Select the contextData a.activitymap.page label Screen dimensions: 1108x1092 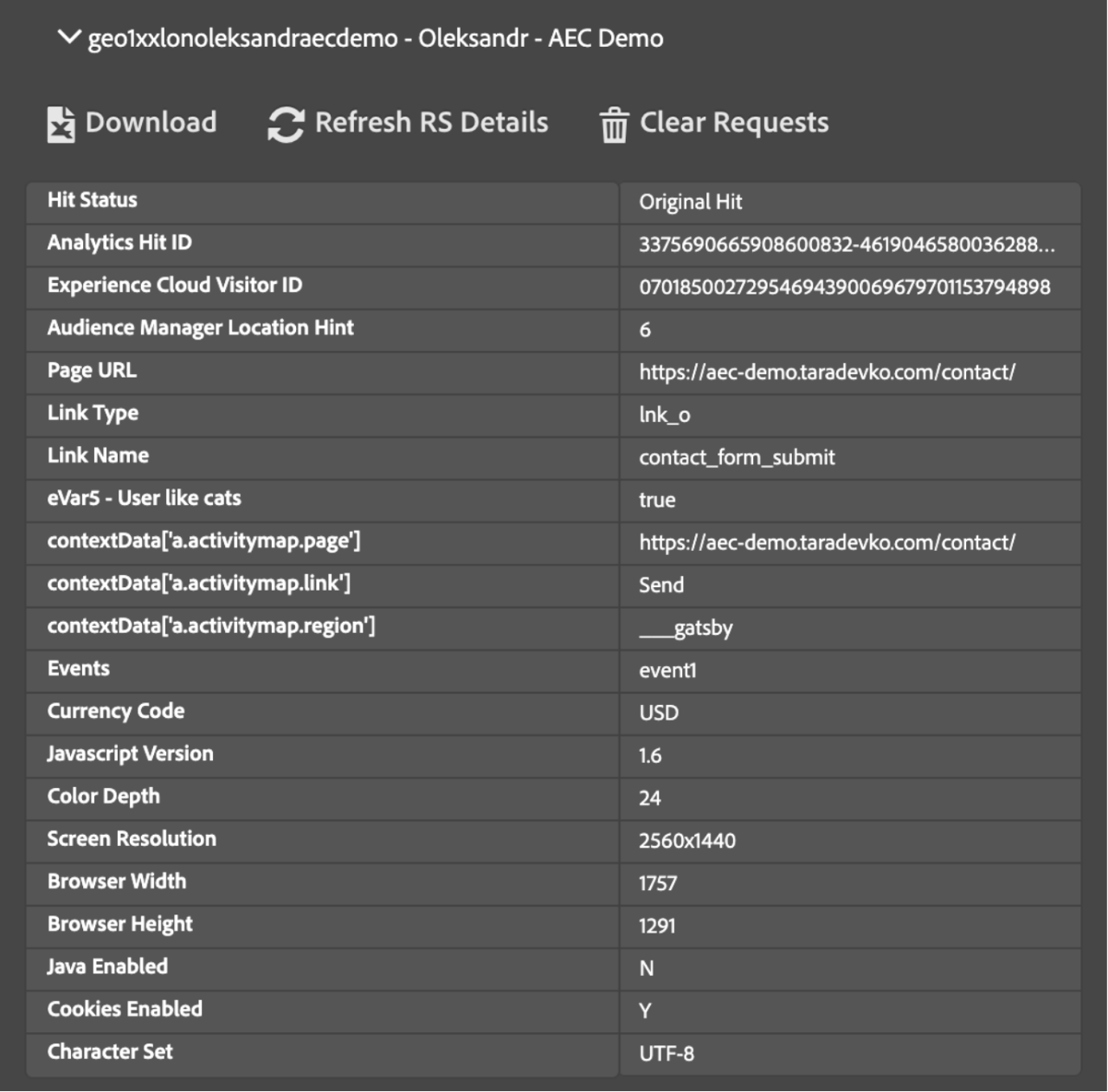[x=203, y=540]
